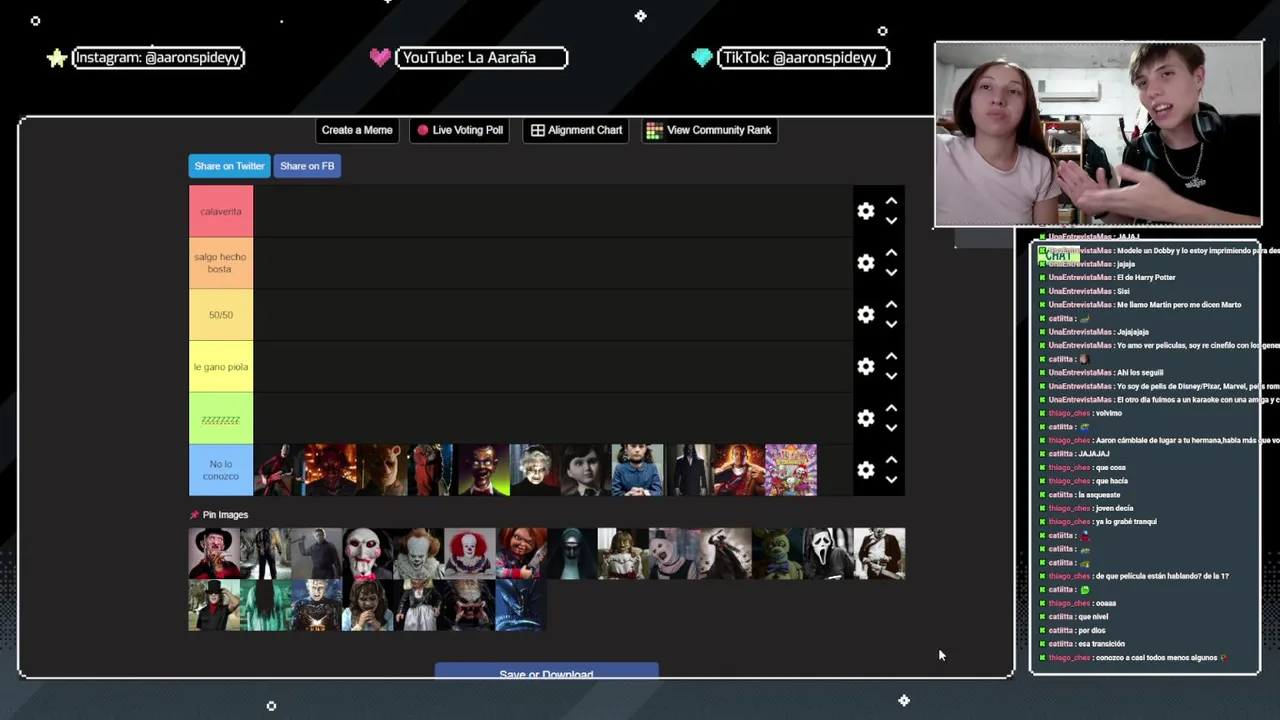
Task: Select Samara long-haired girl green image
Action: (x=265, y=605)
